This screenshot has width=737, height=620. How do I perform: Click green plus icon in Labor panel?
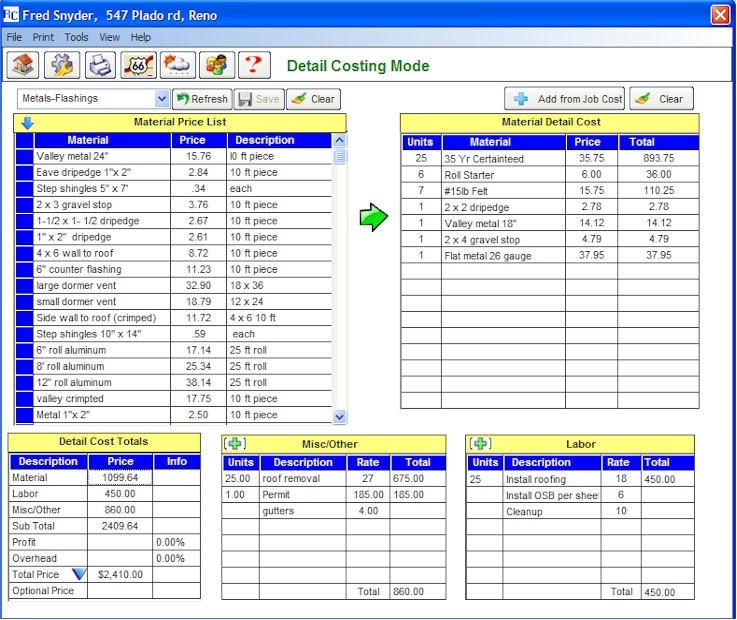480,444
